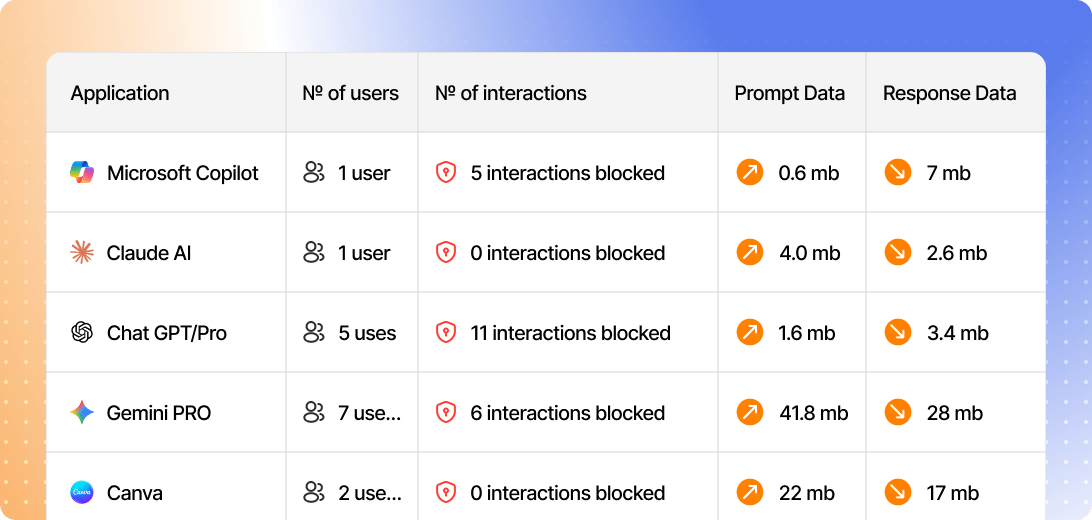
Task: Click the users icon in Claude AI row
Action: point(314,253)
